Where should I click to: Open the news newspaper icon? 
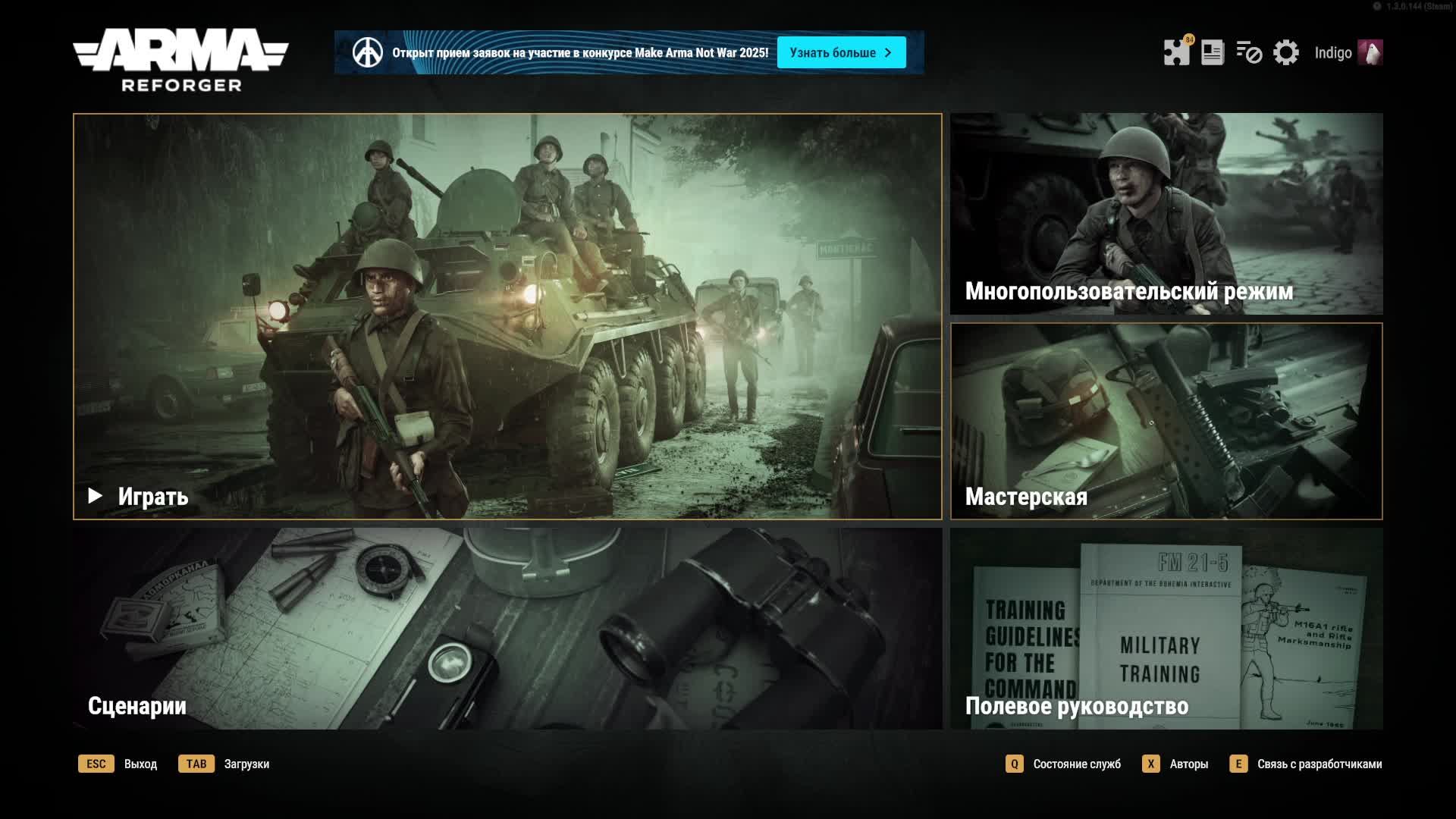(x=1213, y=52)
